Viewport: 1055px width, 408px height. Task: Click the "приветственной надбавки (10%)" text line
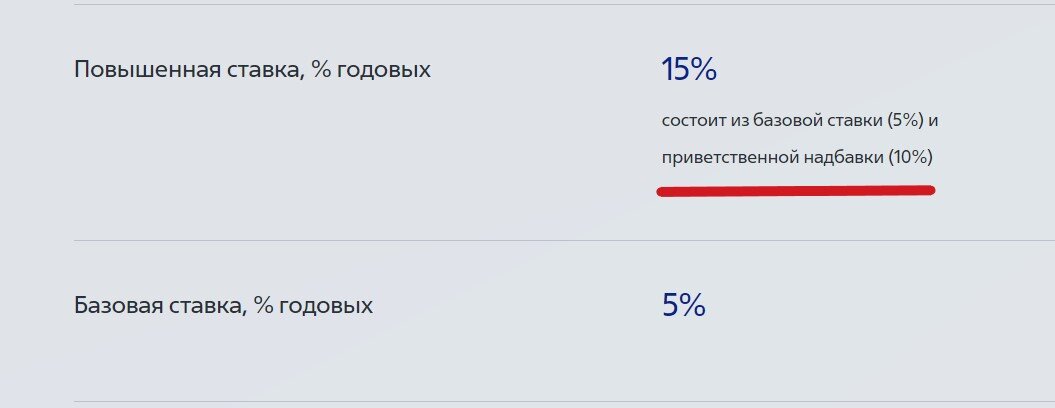[797, 158]
